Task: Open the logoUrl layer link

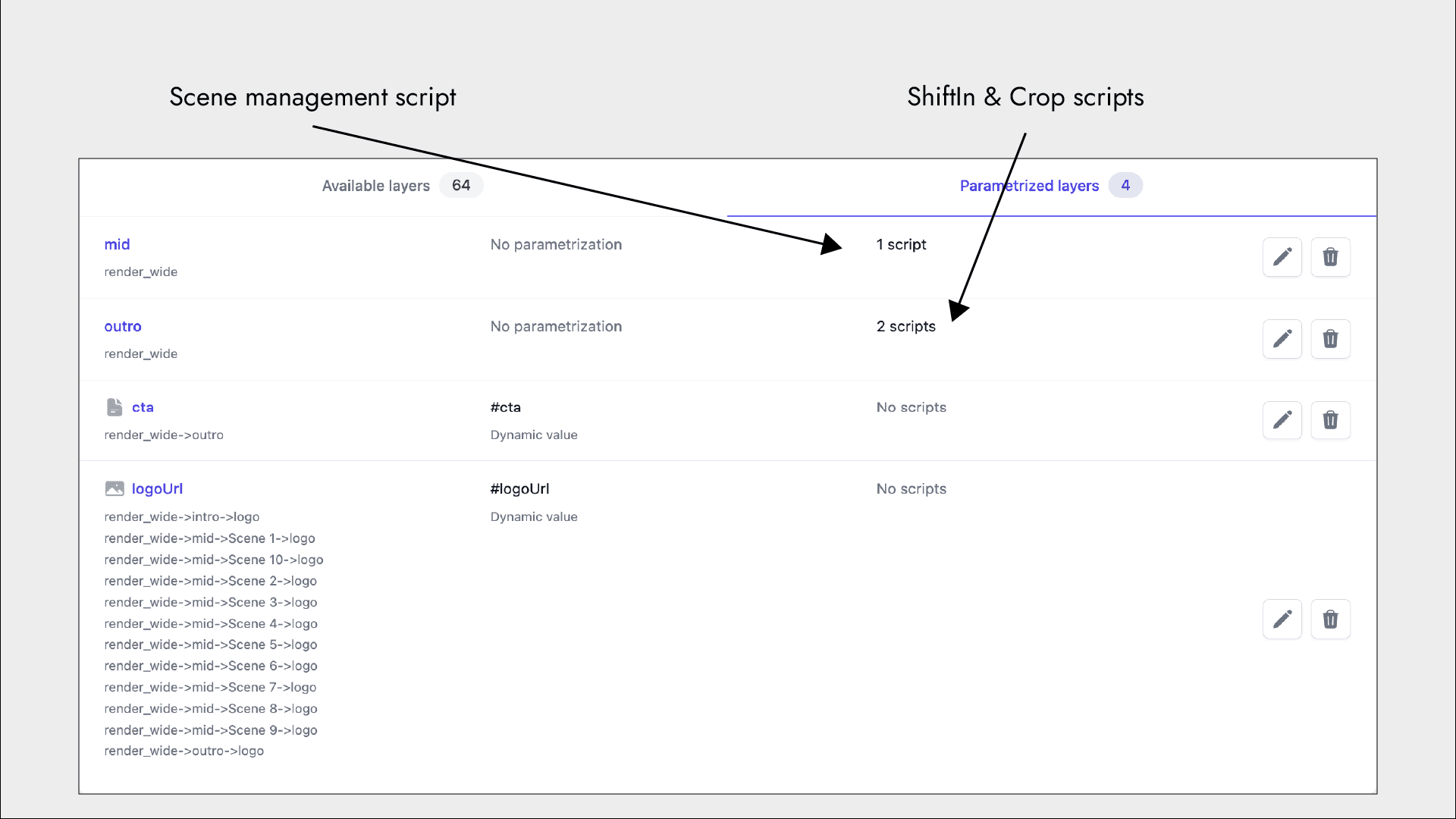Action: (157, 488)
